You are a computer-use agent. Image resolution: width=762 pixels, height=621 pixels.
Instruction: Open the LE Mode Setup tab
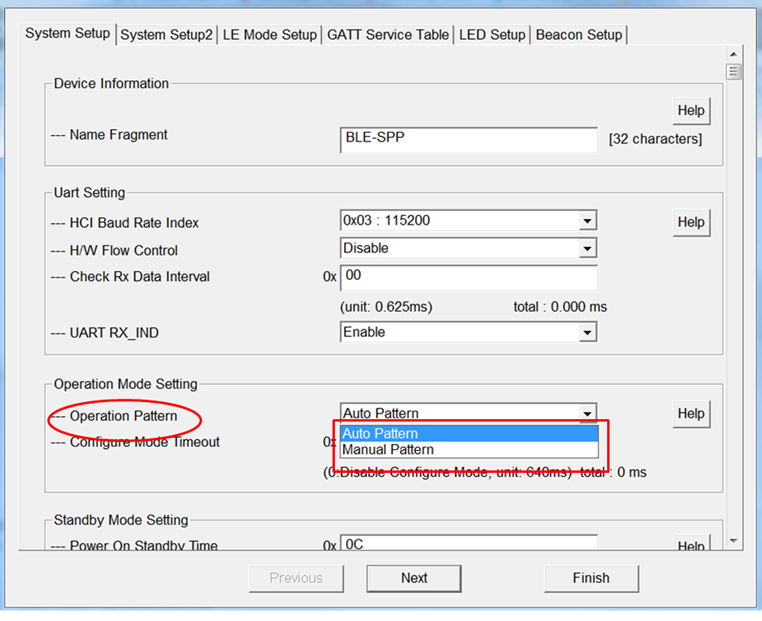pyautogui.click(x=269, y=35)
